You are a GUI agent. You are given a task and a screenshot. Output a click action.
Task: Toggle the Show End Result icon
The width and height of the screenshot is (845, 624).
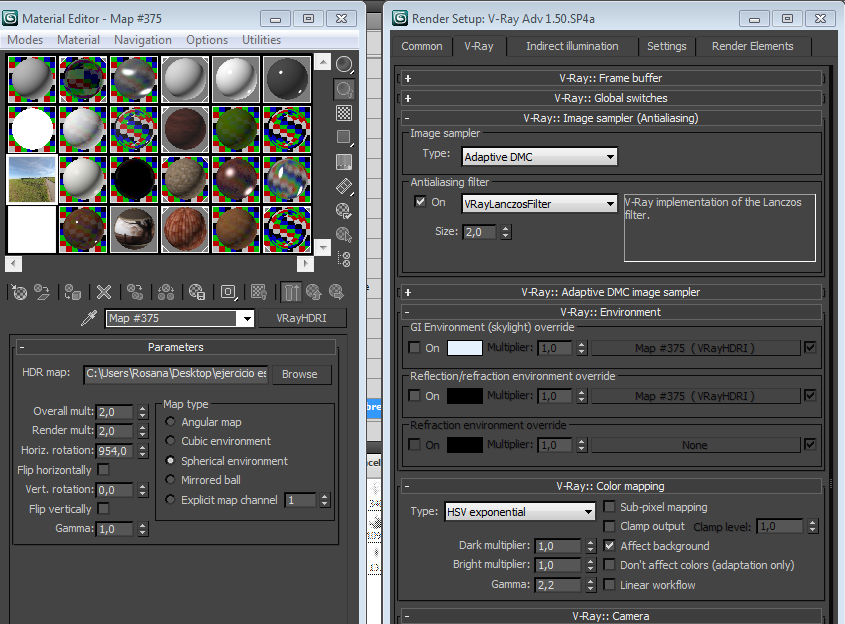[292, 293]
